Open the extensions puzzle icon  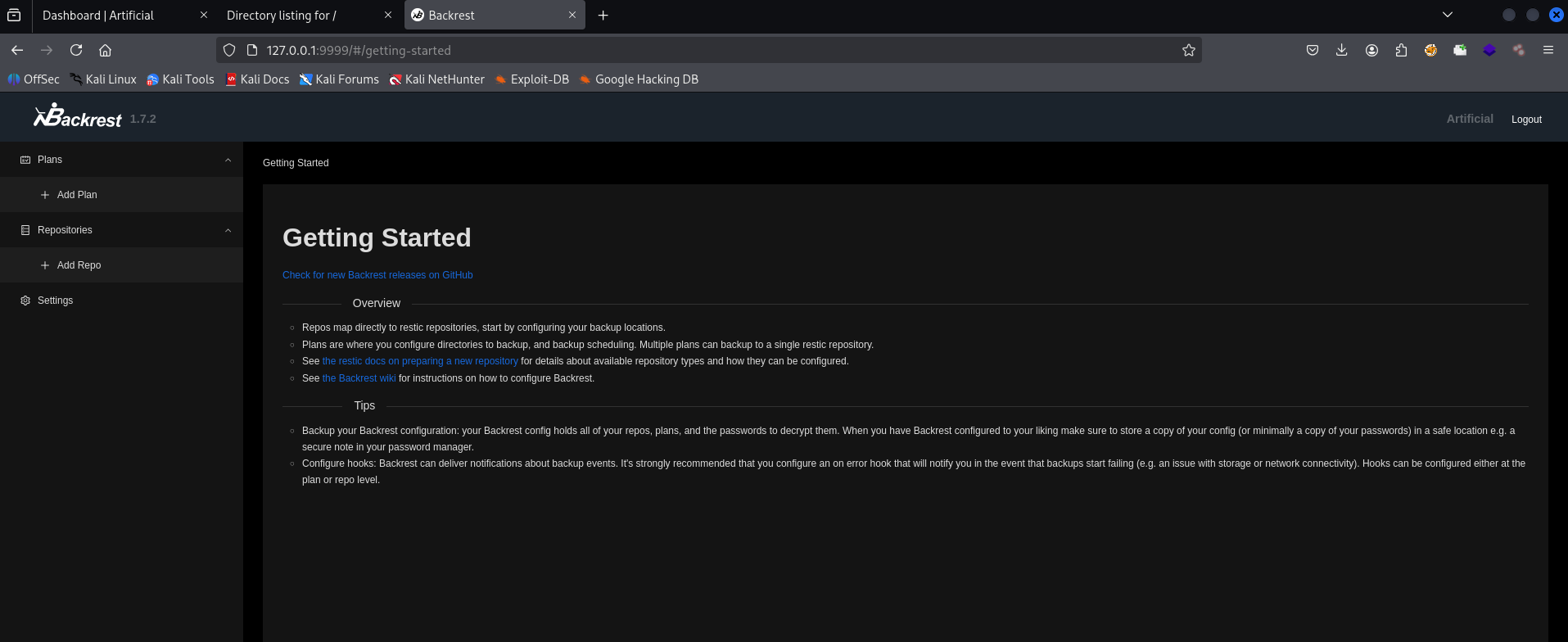click(x=1401, y=50)
